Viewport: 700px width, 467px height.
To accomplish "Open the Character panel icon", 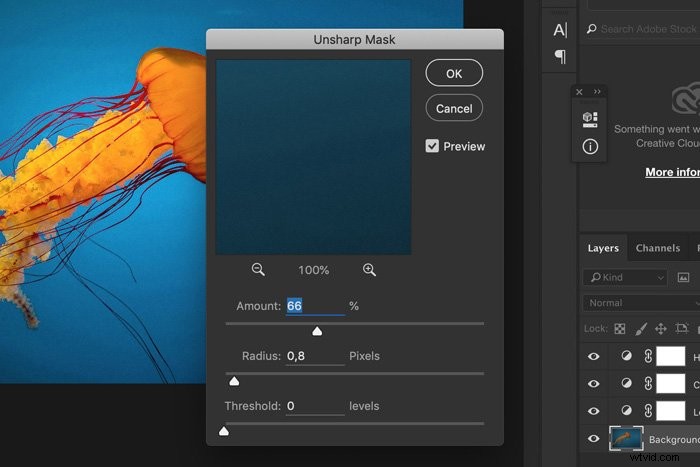I will (x=560, y=30).
